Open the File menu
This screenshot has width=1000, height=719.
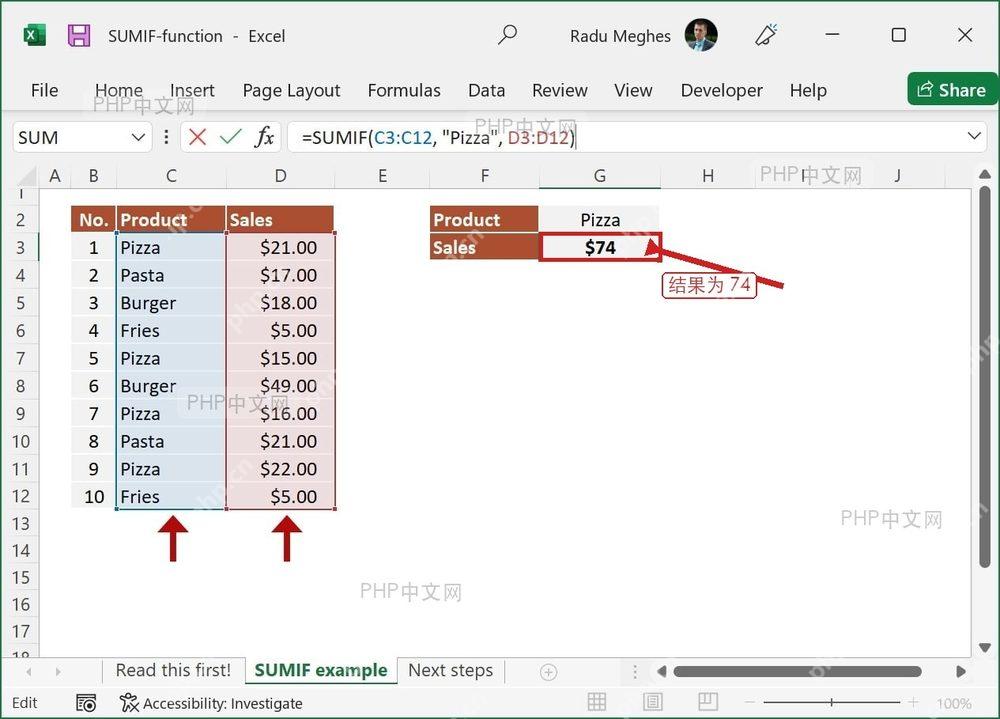[x=45, y=91]
